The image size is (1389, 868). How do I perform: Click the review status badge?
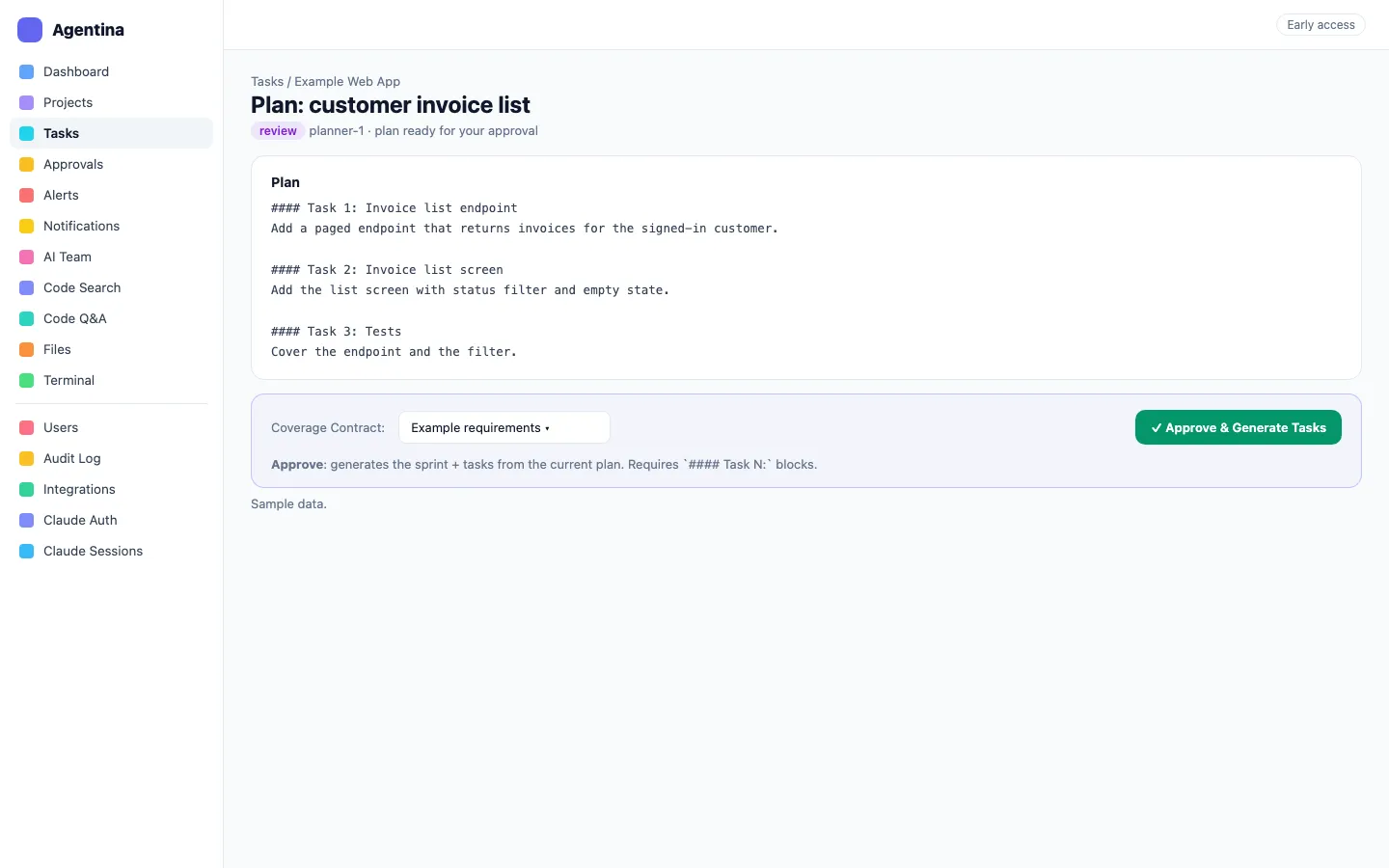(x=278, y=131)
